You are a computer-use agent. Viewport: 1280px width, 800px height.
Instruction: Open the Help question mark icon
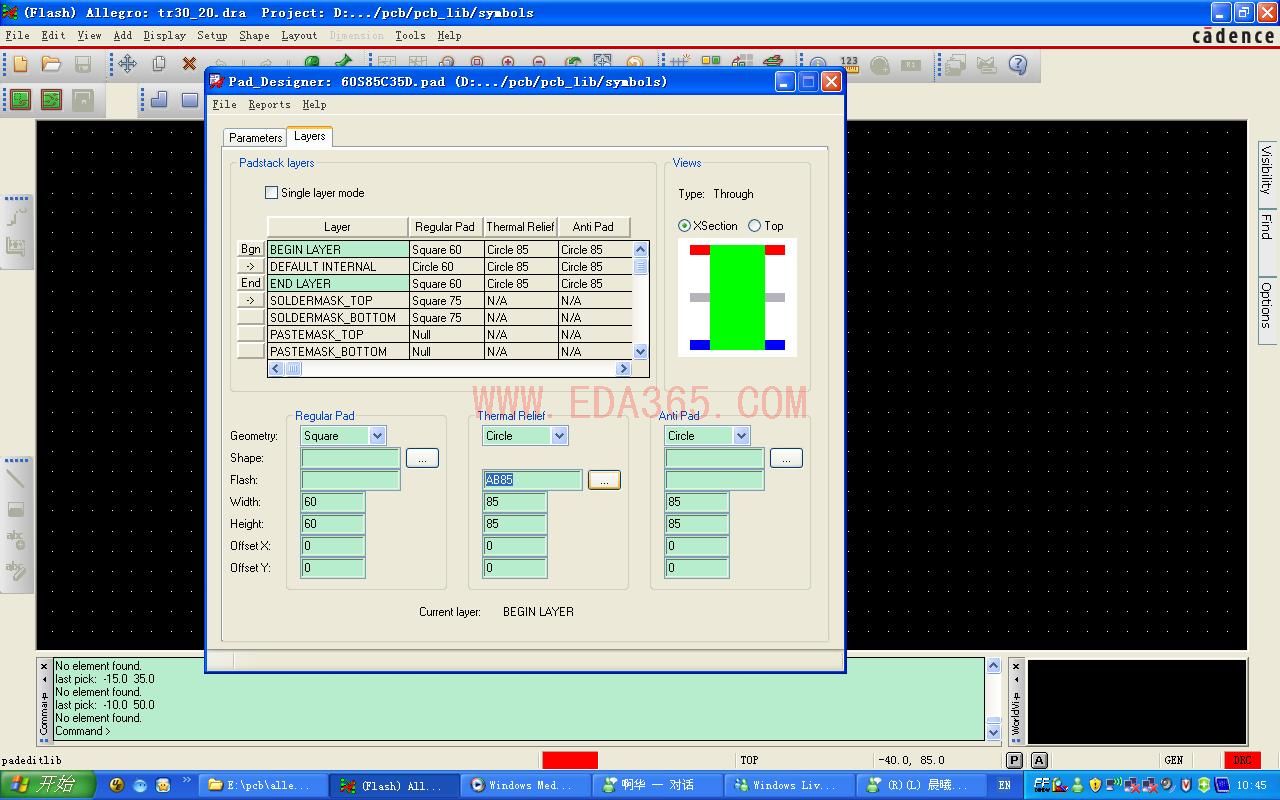(1018, 65)
